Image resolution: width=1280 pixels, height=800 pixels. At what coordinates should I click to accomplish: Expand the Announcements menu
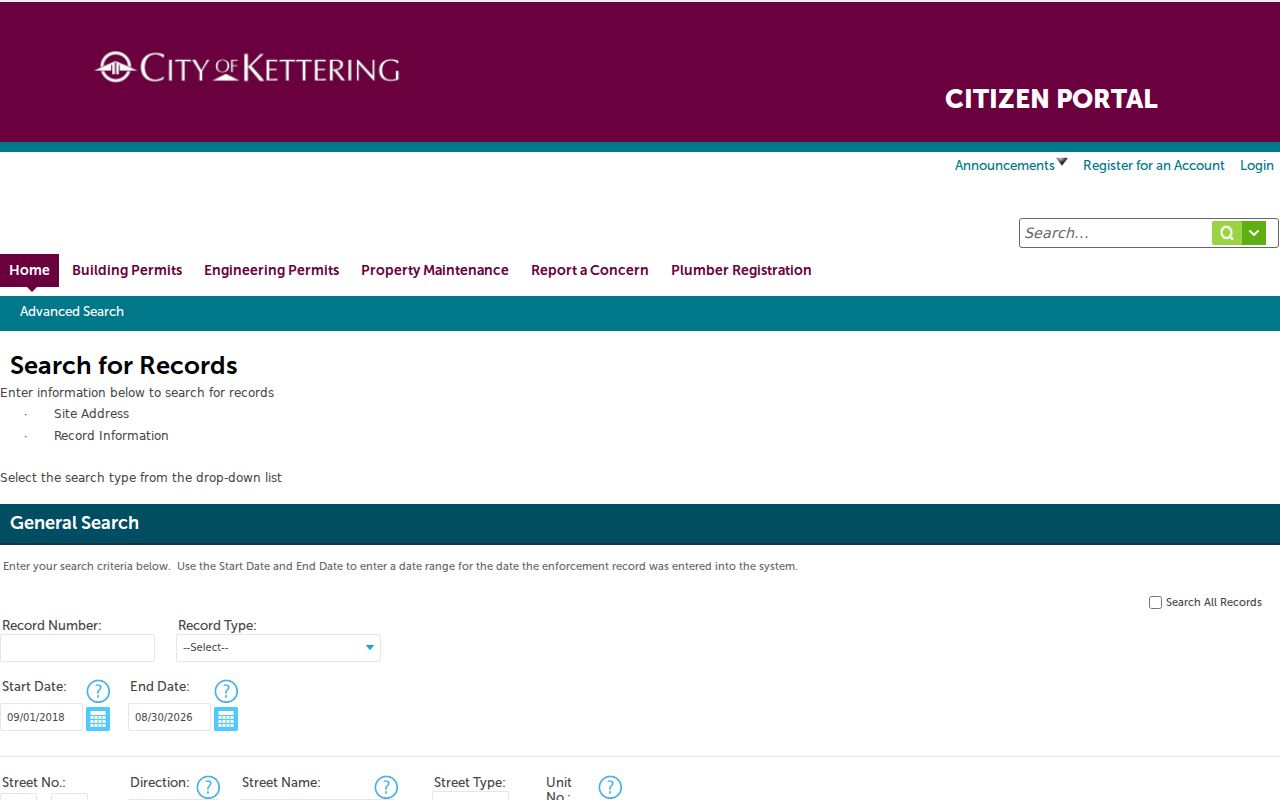tap(1011, 165)
